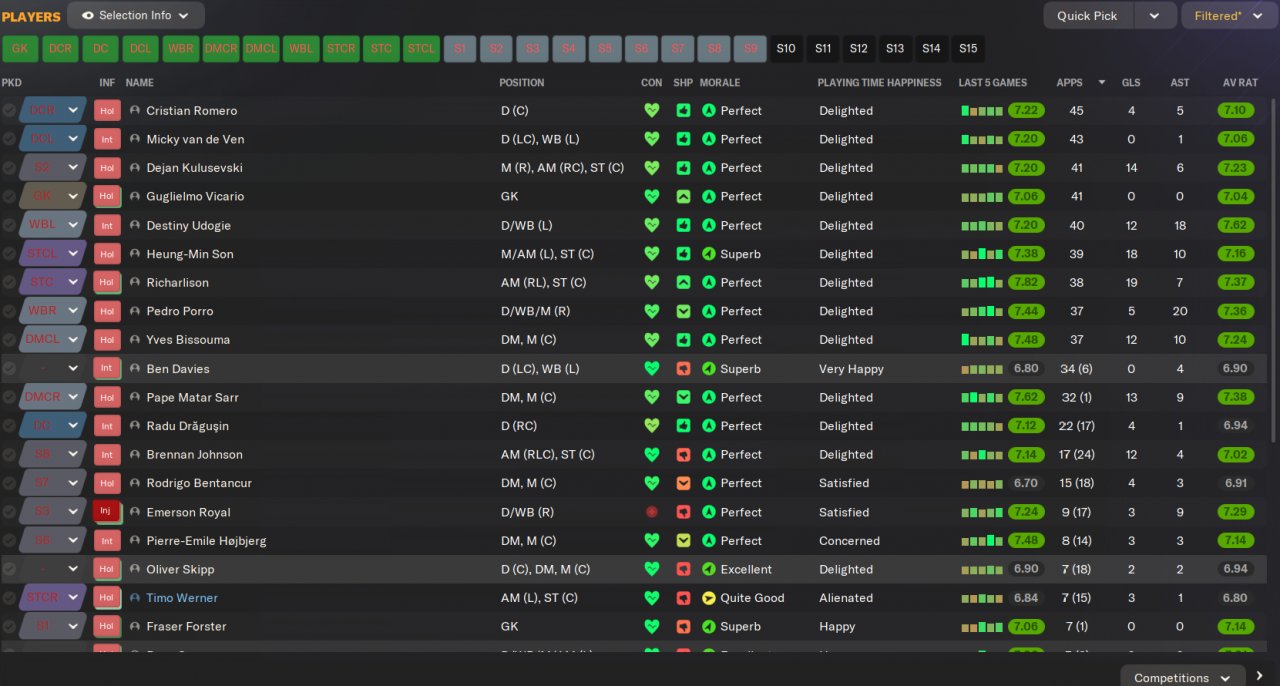The width and height of the screenshot is (1280, 686).
Task: Toggle the picked checkmark for Heung-Min Son
Action: [9, 254]
